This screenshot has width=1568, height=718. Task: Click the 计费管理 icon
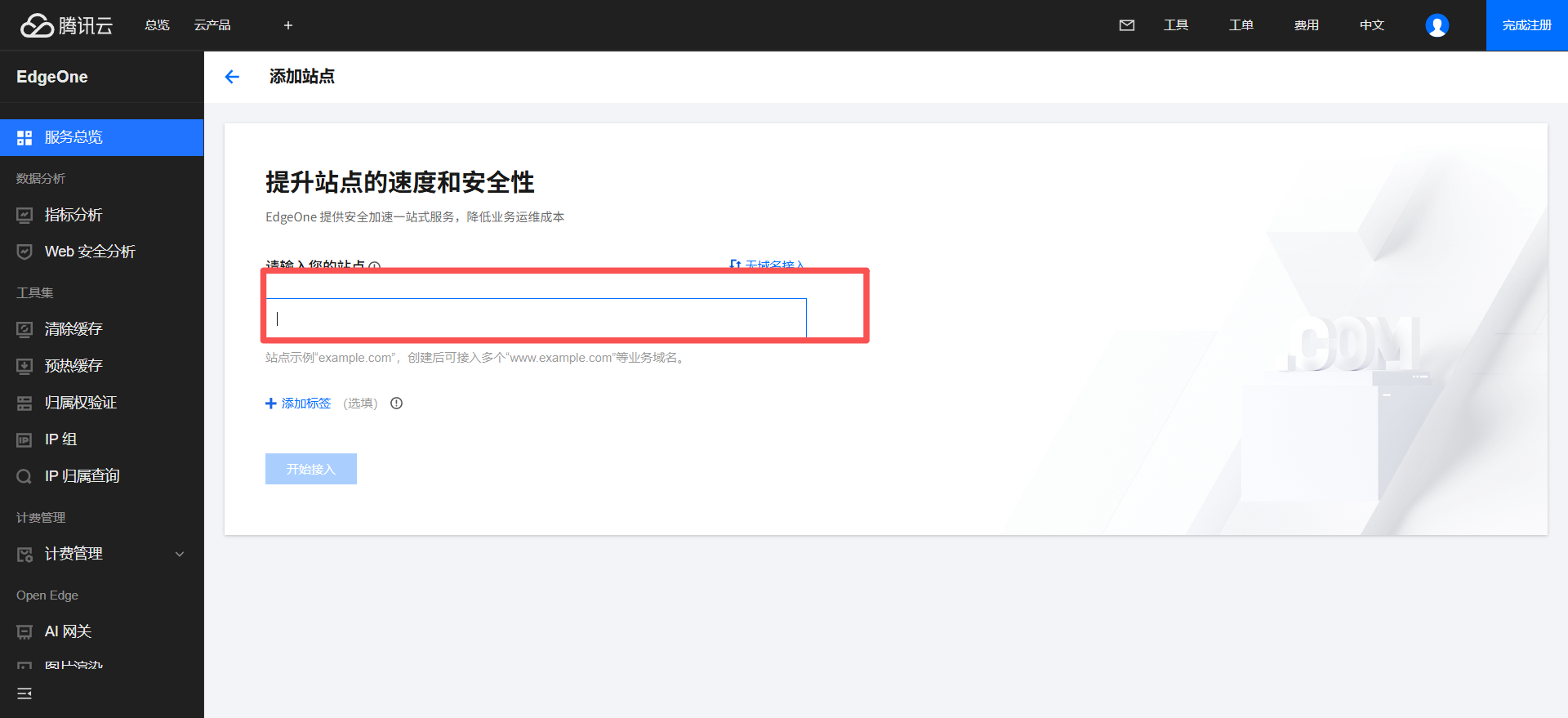pos(24,554)
